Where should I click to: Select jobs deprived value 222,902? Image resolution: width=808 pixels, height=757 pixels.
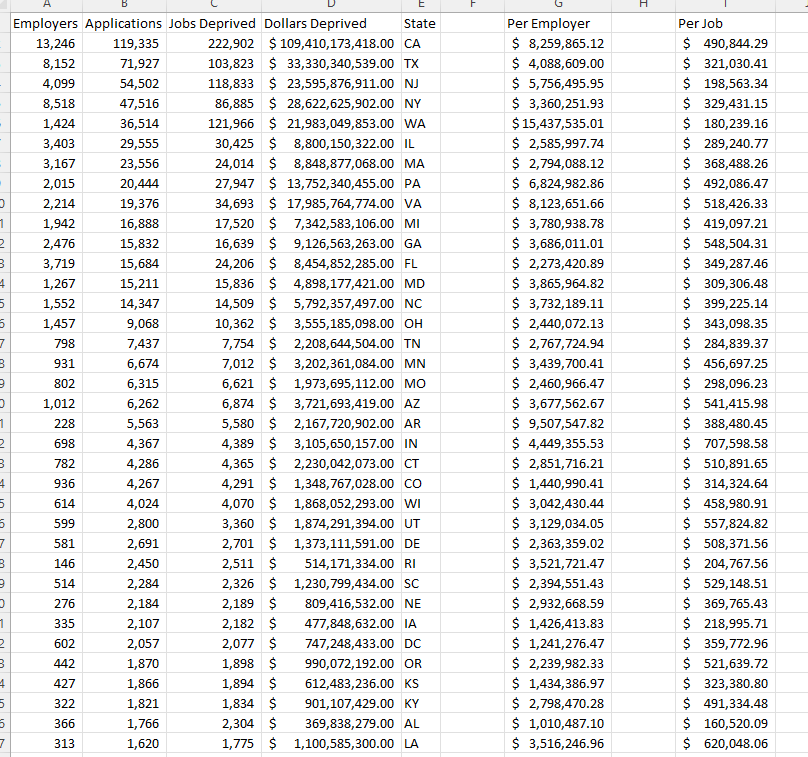pyautogui.click(x=214, y=44)
